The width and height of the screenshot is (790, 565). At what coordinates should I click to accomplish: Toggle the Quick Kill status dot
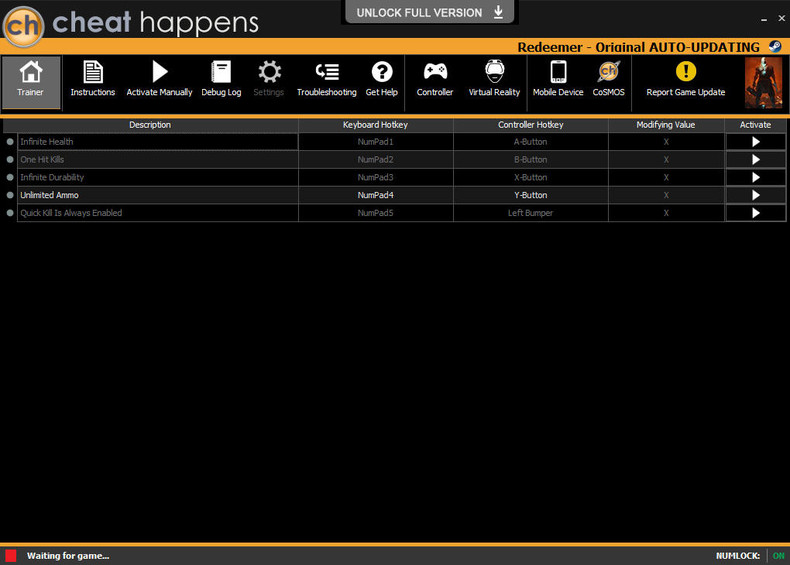pos(10,213)
